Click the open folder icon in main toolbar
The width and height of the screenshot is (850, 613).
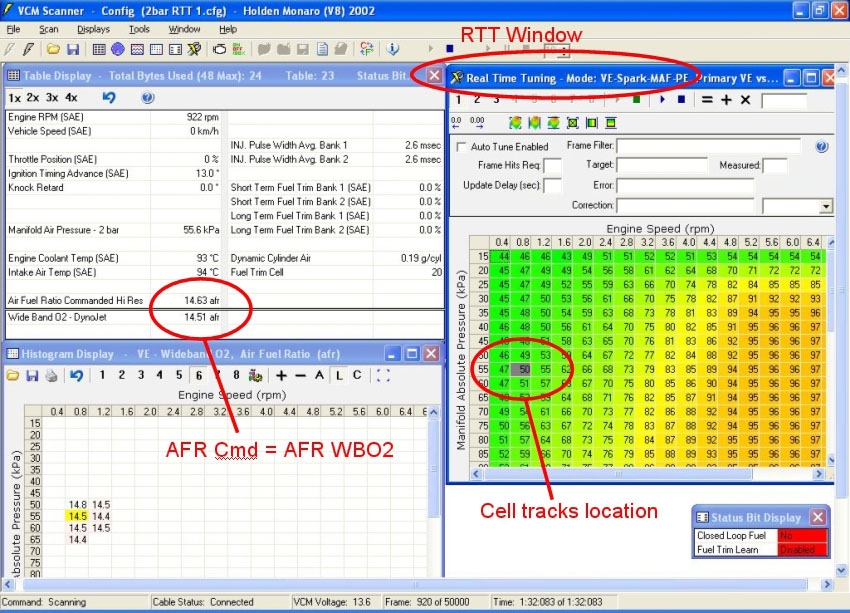point(52,48)
